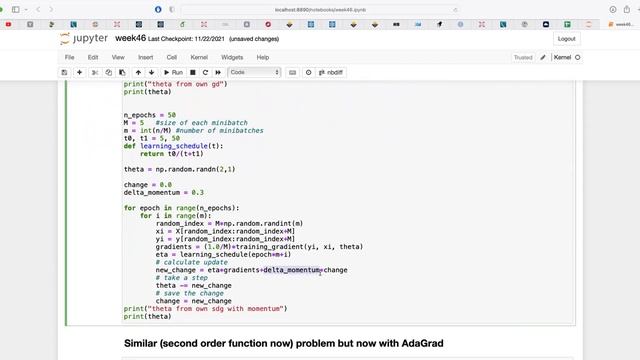Run the current cell

173,72
